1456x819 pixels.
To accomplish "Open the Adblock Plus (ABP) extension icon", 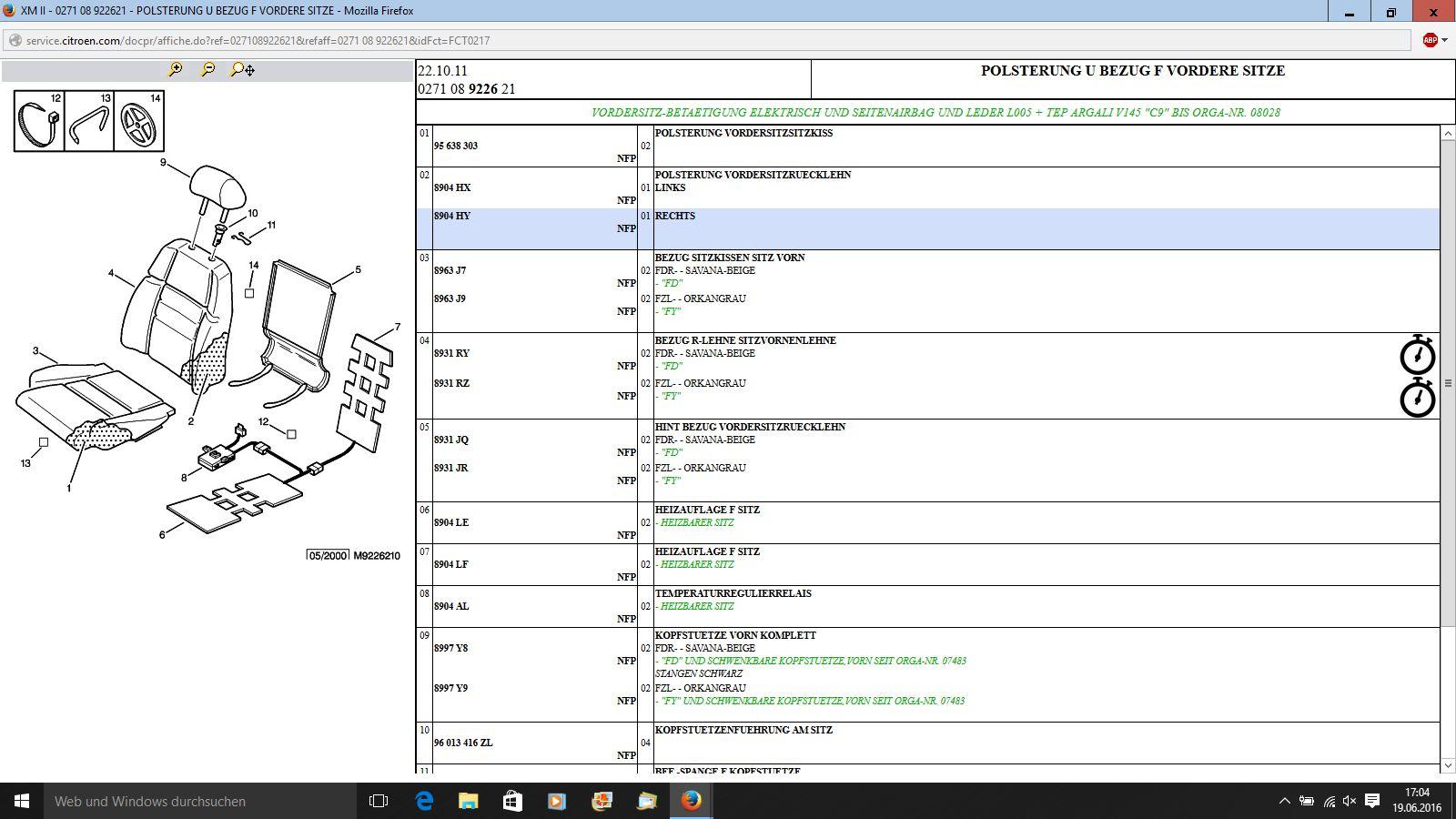I will 1430,40.
